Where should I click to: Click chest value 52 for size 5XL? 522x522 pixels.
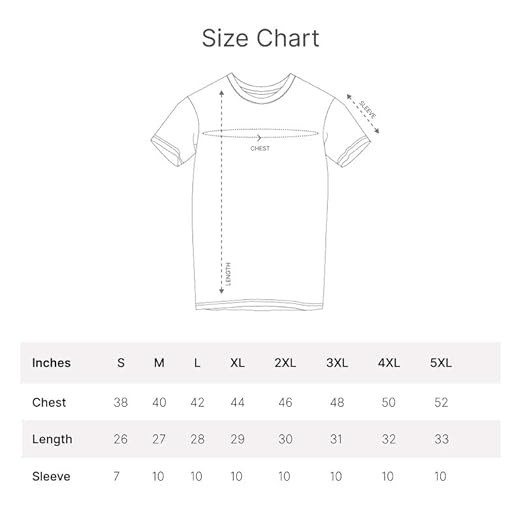click(441, 402)
